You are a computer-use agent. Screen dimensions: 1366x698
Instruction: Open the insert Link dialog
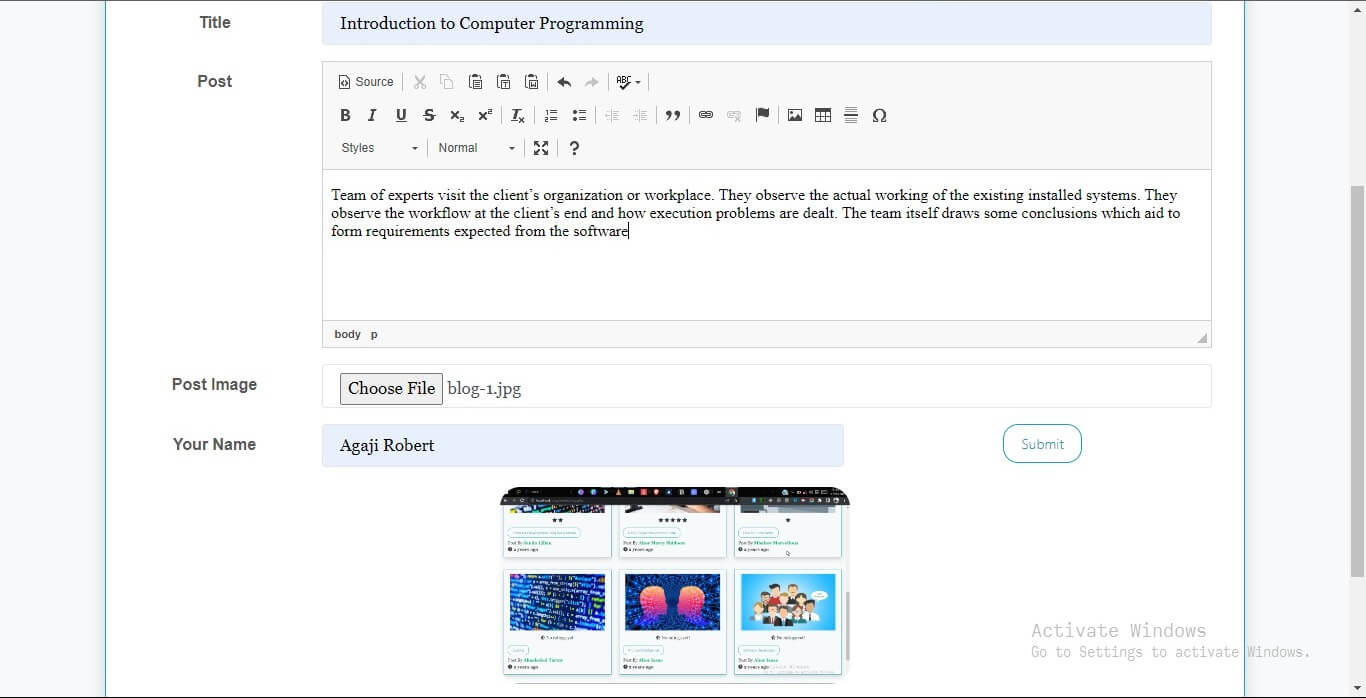(x=706, y=116)
